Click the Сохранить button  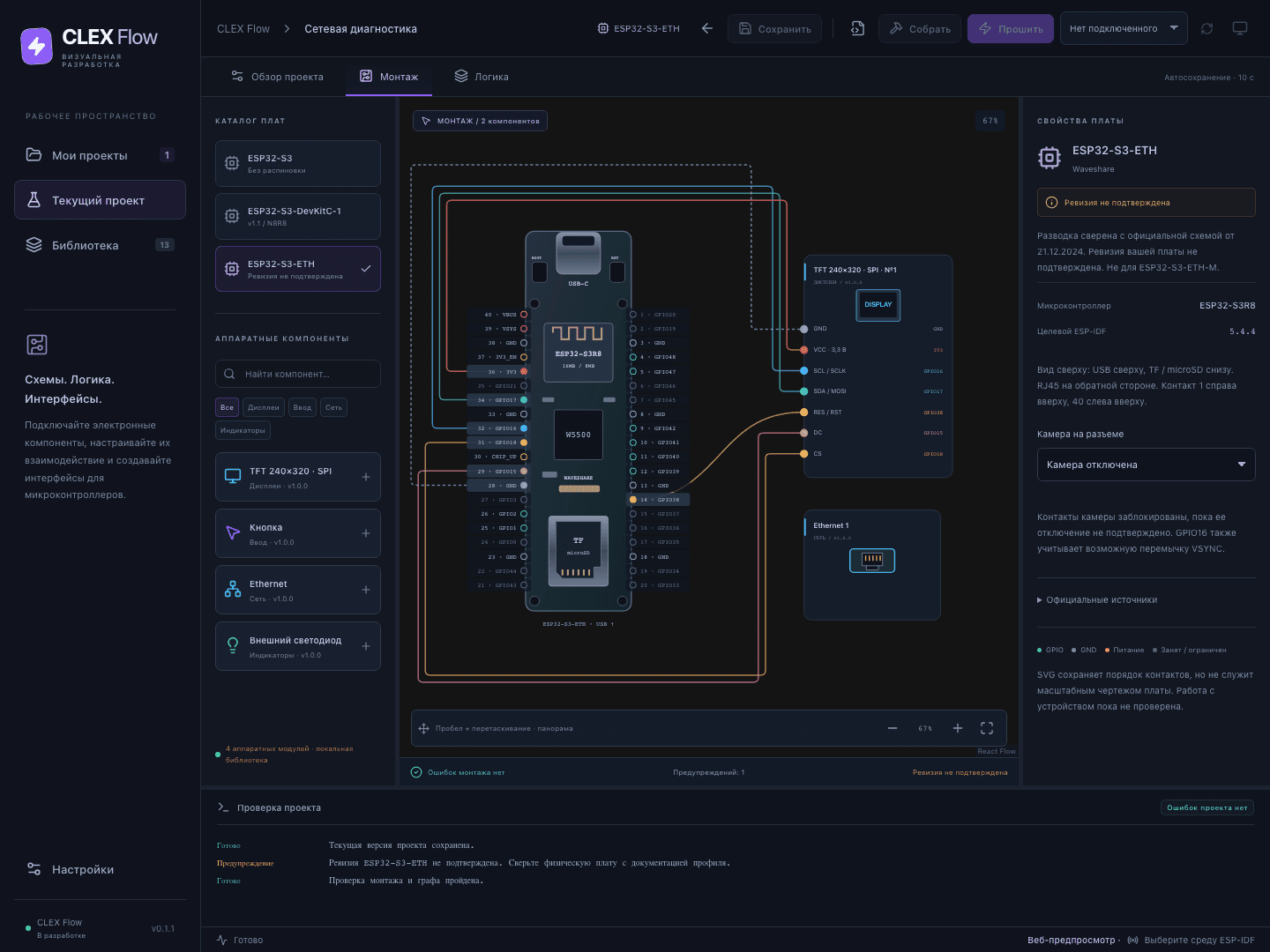tap(774, 28)
